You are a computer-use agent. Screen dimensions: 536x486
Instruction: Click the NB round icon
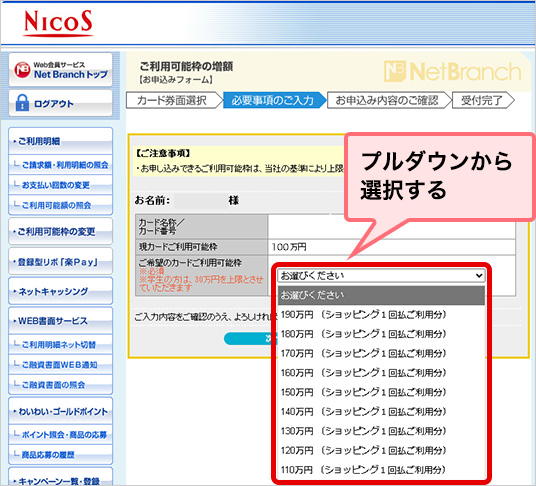point(22,70)
